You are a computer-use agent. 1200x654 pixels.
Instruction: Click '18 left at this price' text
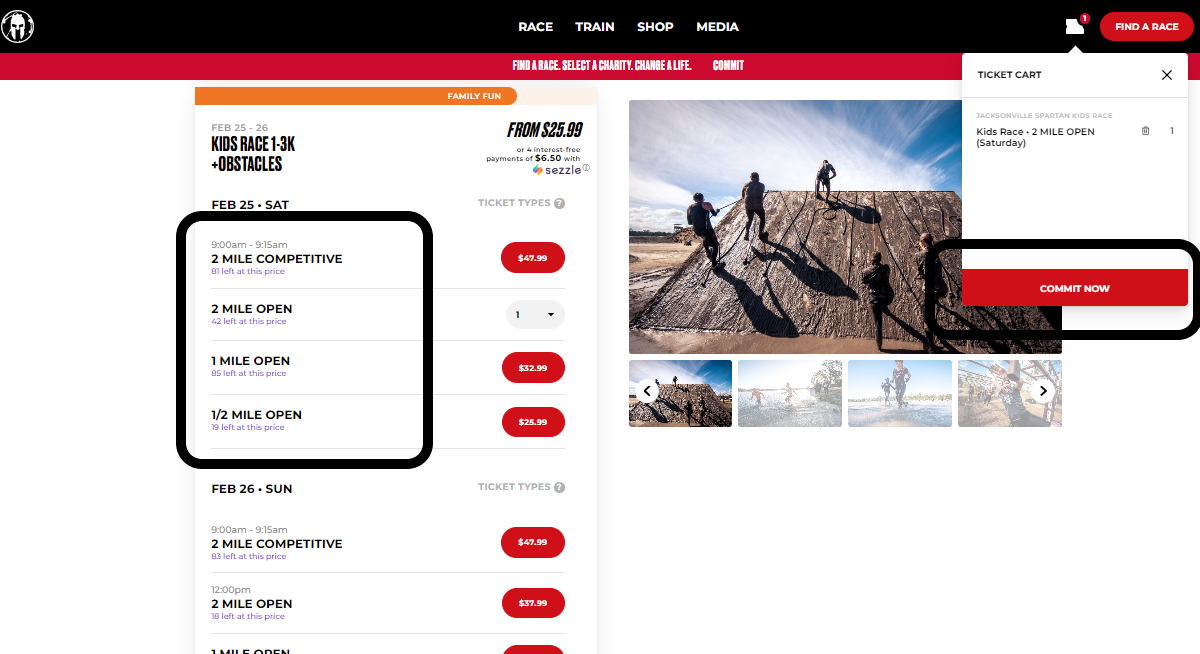click(248, 617)
